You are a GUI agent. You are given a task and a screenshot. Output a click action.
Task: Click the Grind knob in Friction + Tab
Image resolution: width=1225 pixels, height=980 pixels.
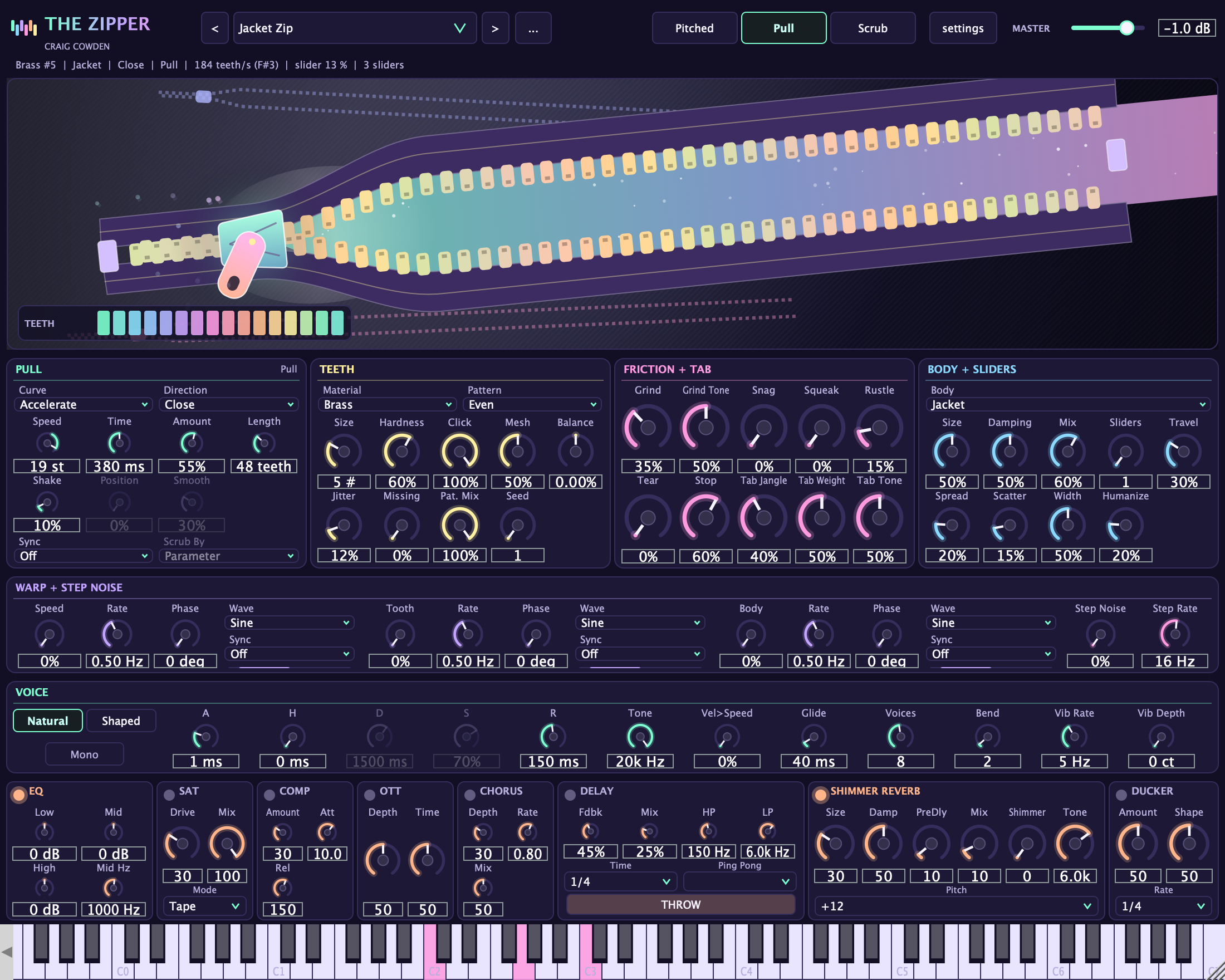point(647,427)
